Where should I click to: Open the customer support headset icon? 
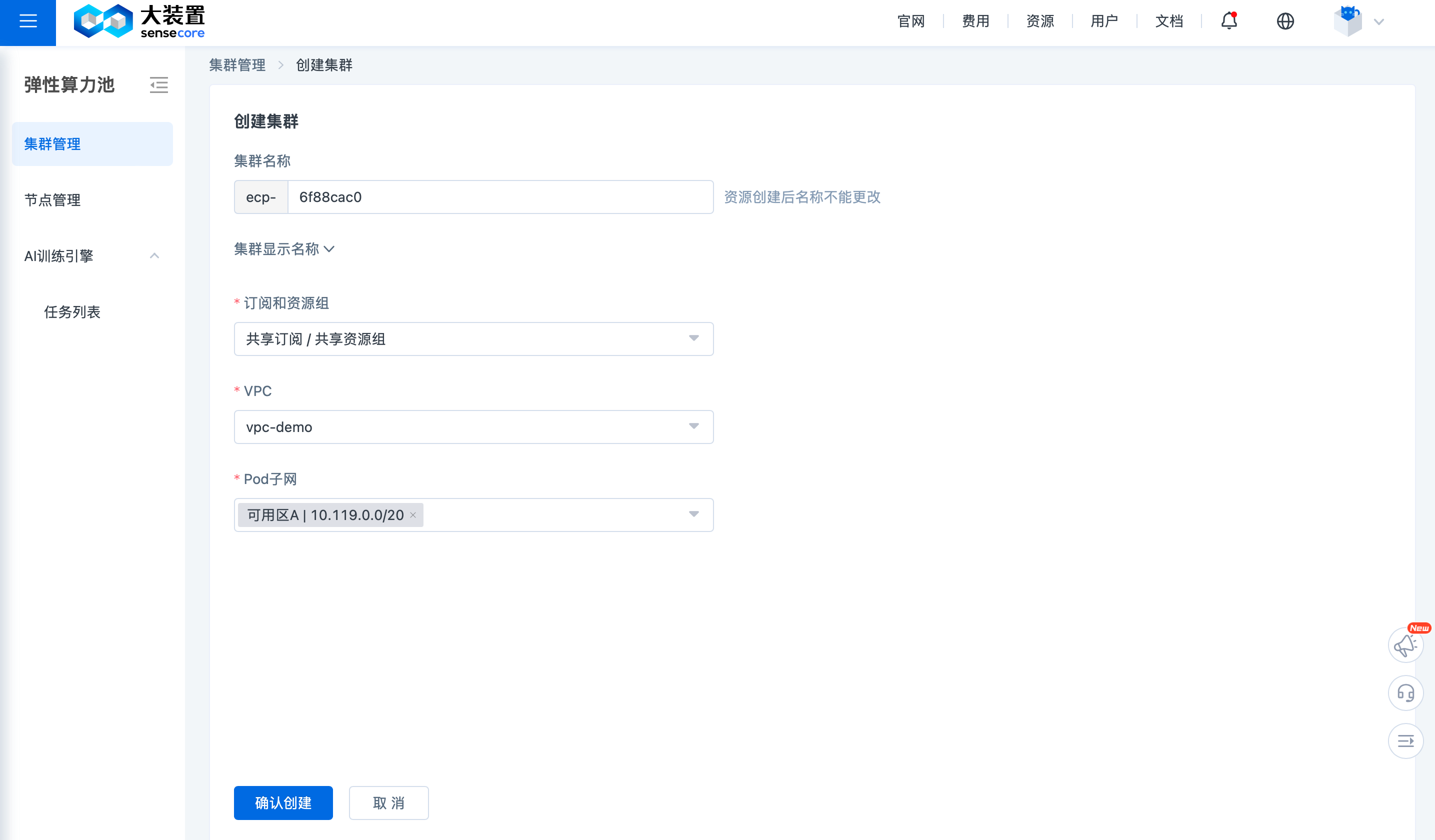pyautogui.click(x=1405, y=693)
